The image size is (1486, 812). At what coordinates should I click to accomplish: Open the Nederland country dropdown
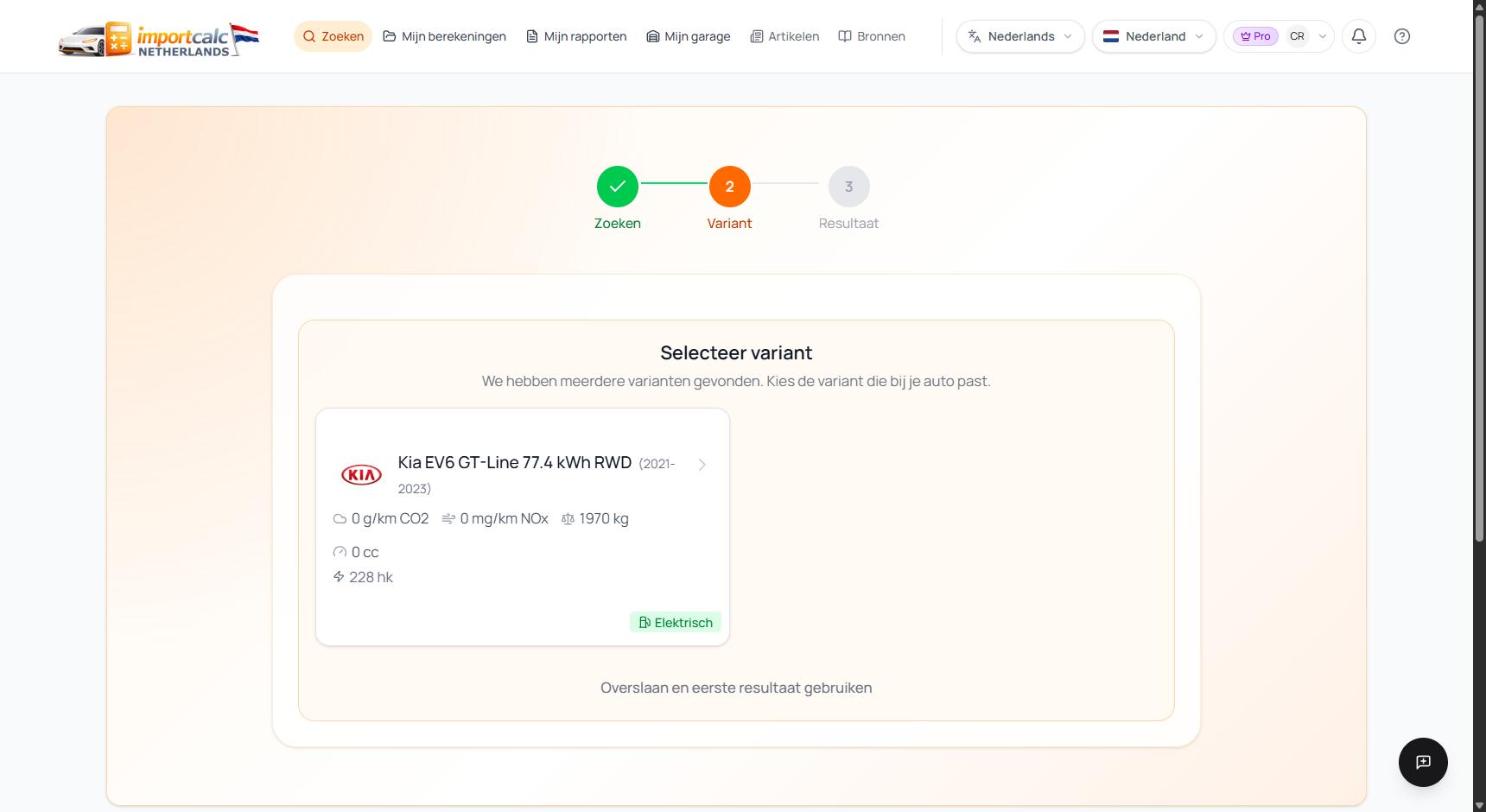pos(1153,36)
